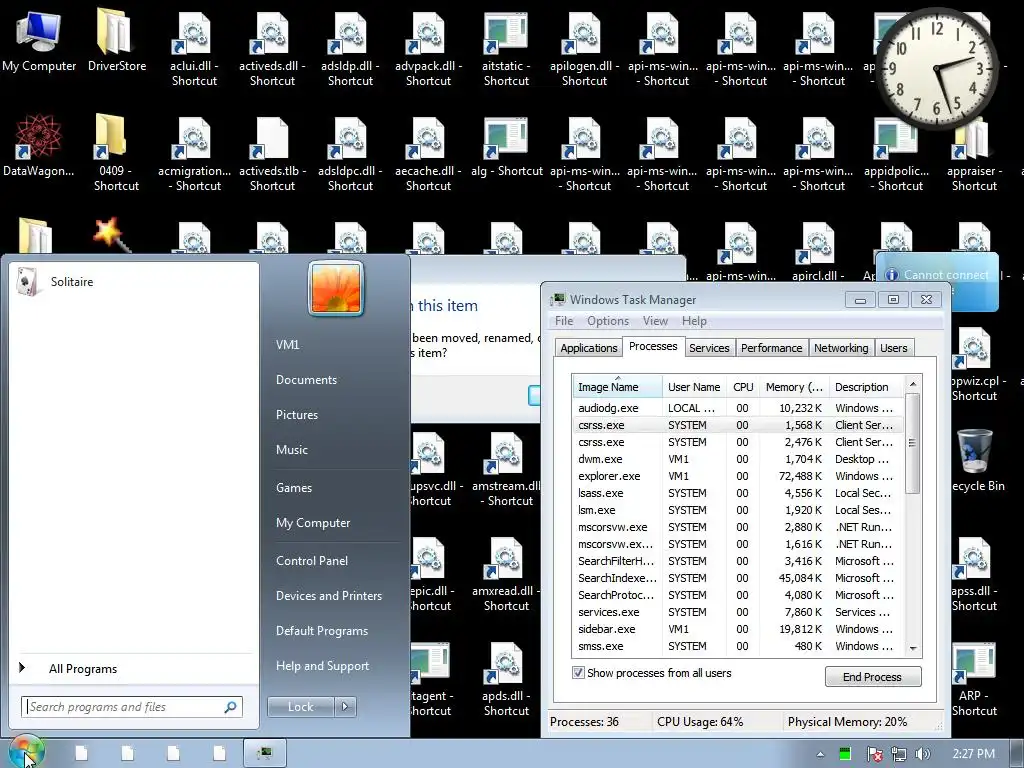This screenshot has width=1024, height=768.
Task: Open the Help menu in Task Manager
Action: [x=694, y=321]
